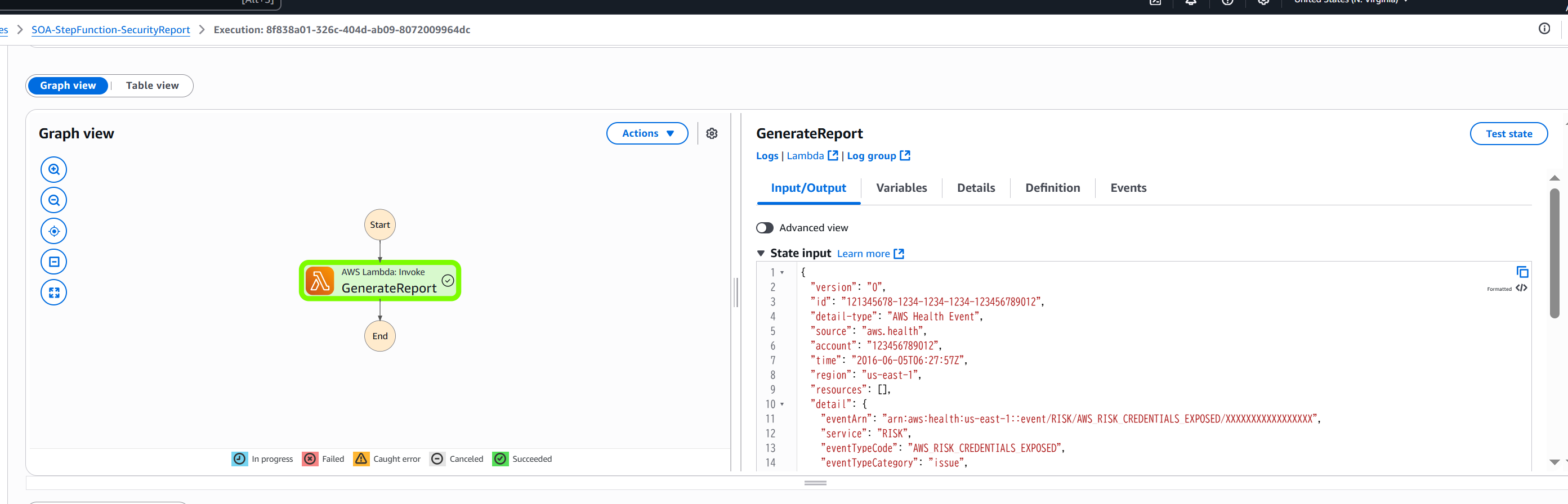Click the formatted code view icon

[x=1521, y=288]
